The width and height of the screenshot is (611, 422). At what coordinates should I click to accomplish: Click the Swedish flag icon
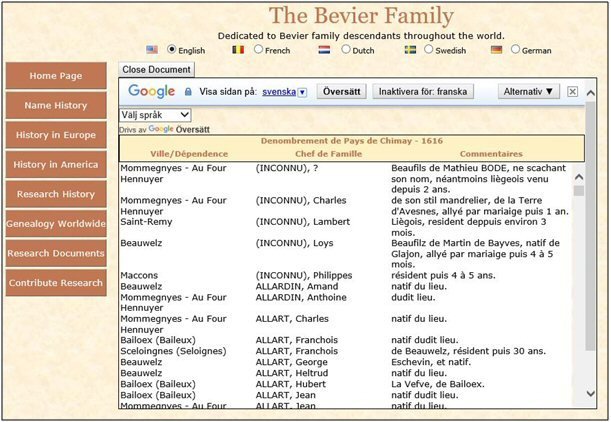410,49
